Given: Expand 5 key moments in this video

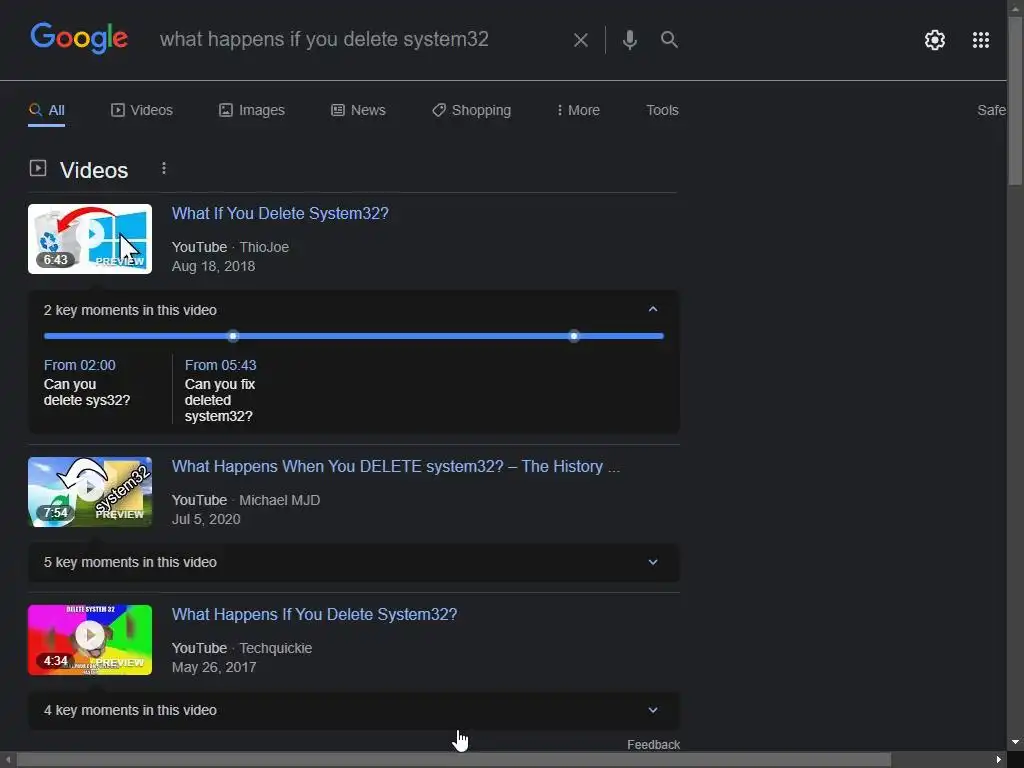Looking at the screenshot, I should (353, 562).
